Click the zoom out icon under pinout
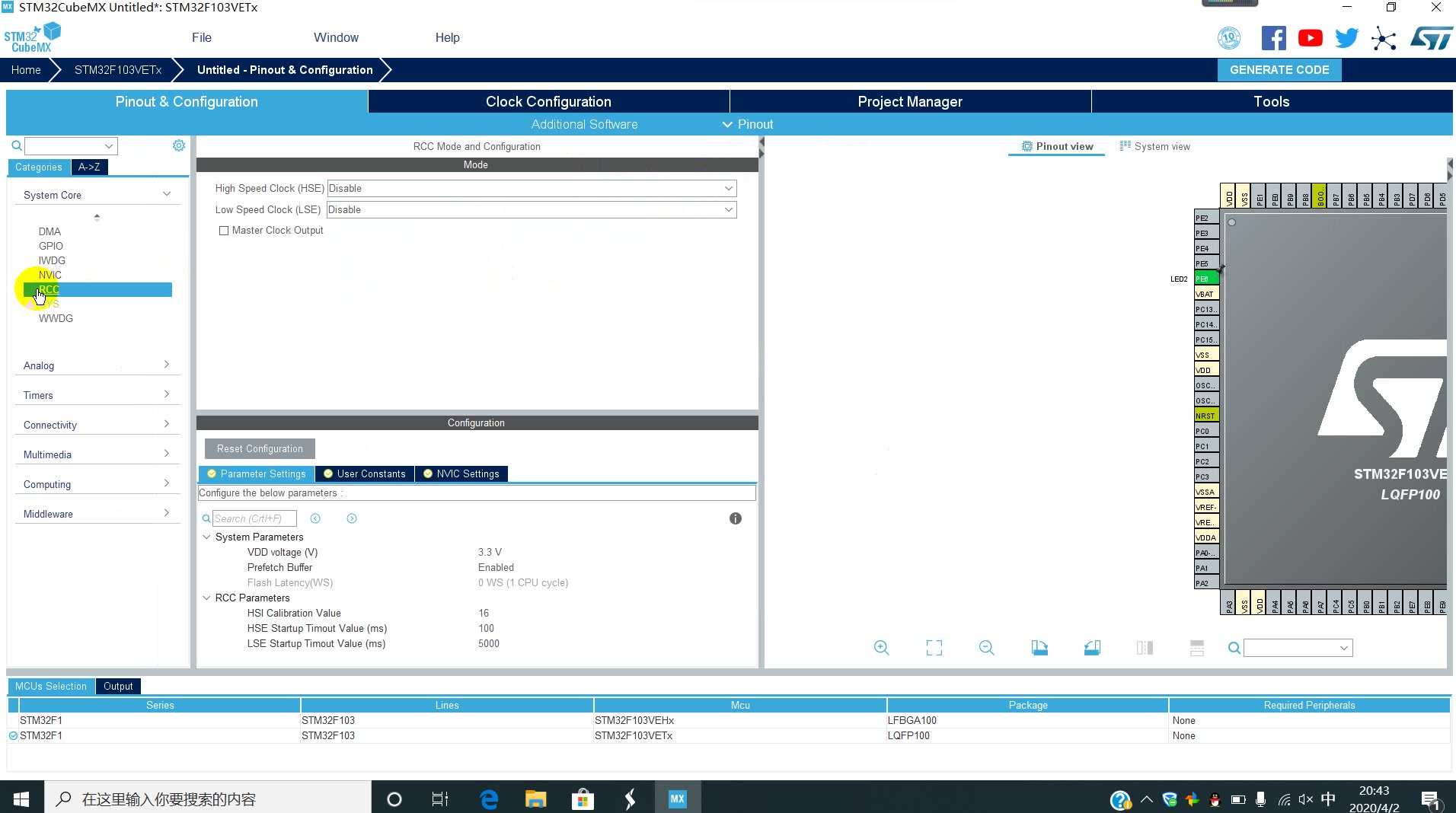The height and width of the screenshot is (813, 1456). pos(987,648)
